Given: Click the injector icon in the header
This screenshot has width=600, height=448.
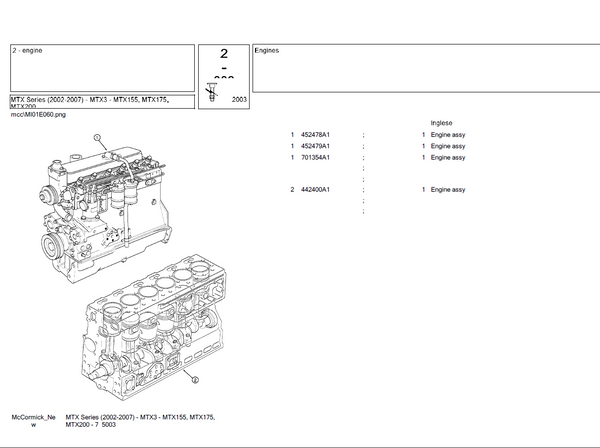Looking at the screenshot, I should click(x=212, y=92).
